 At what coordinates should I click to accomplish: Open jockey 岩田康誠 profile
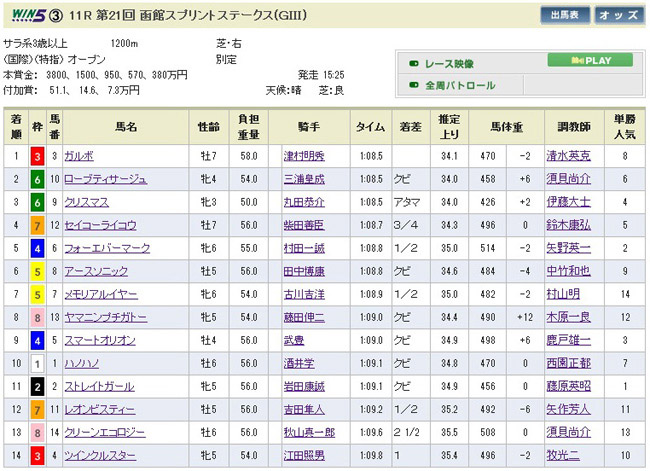click(307, 385)
